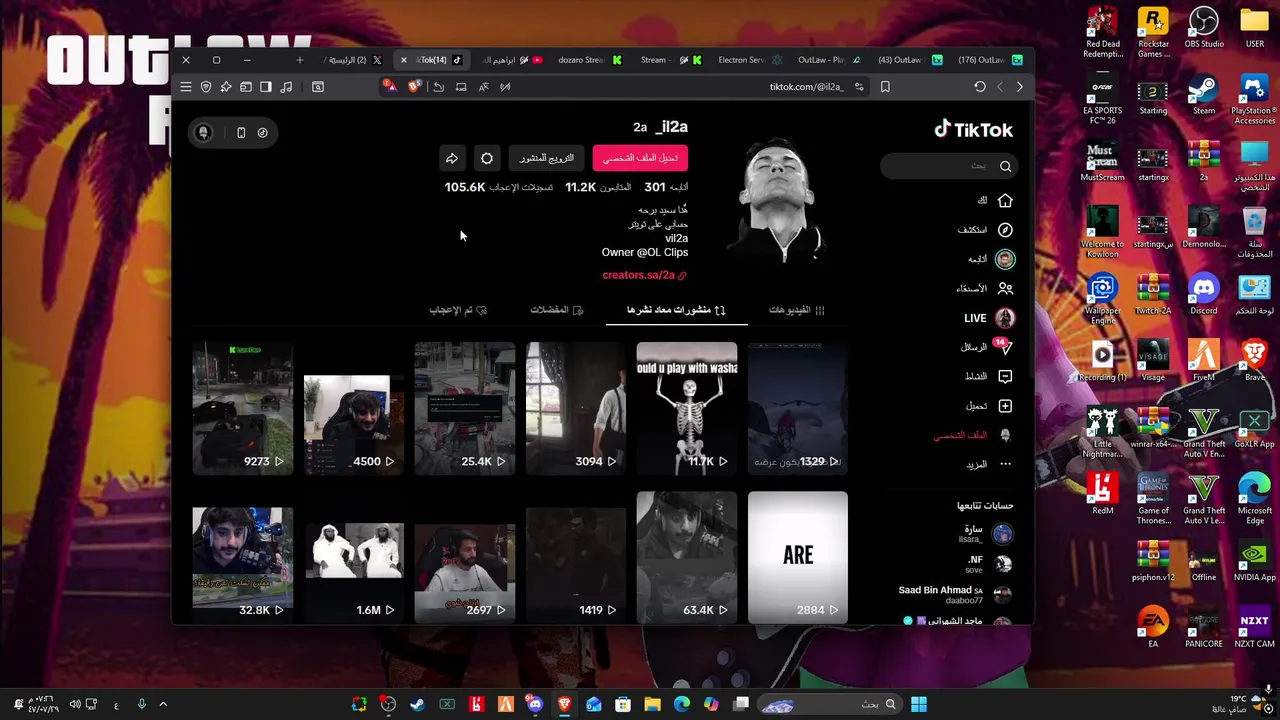Open Steam desktop shortcut
Image resolution: width=1280 pixels, height=720 pixels.
coord(1203,95)
